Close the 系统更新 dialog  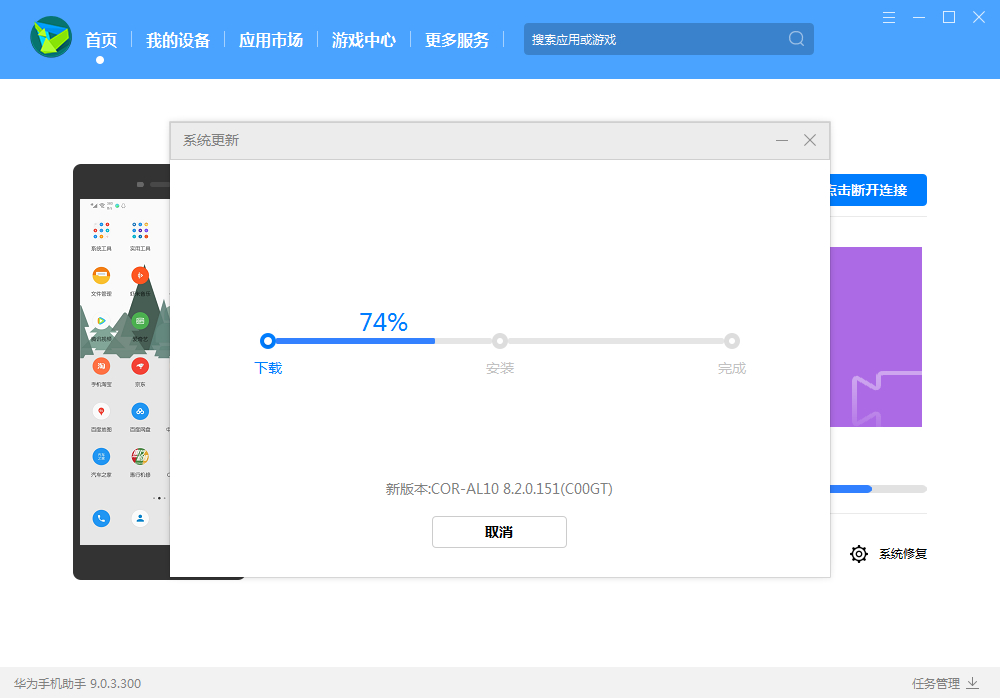pos(810,140)
